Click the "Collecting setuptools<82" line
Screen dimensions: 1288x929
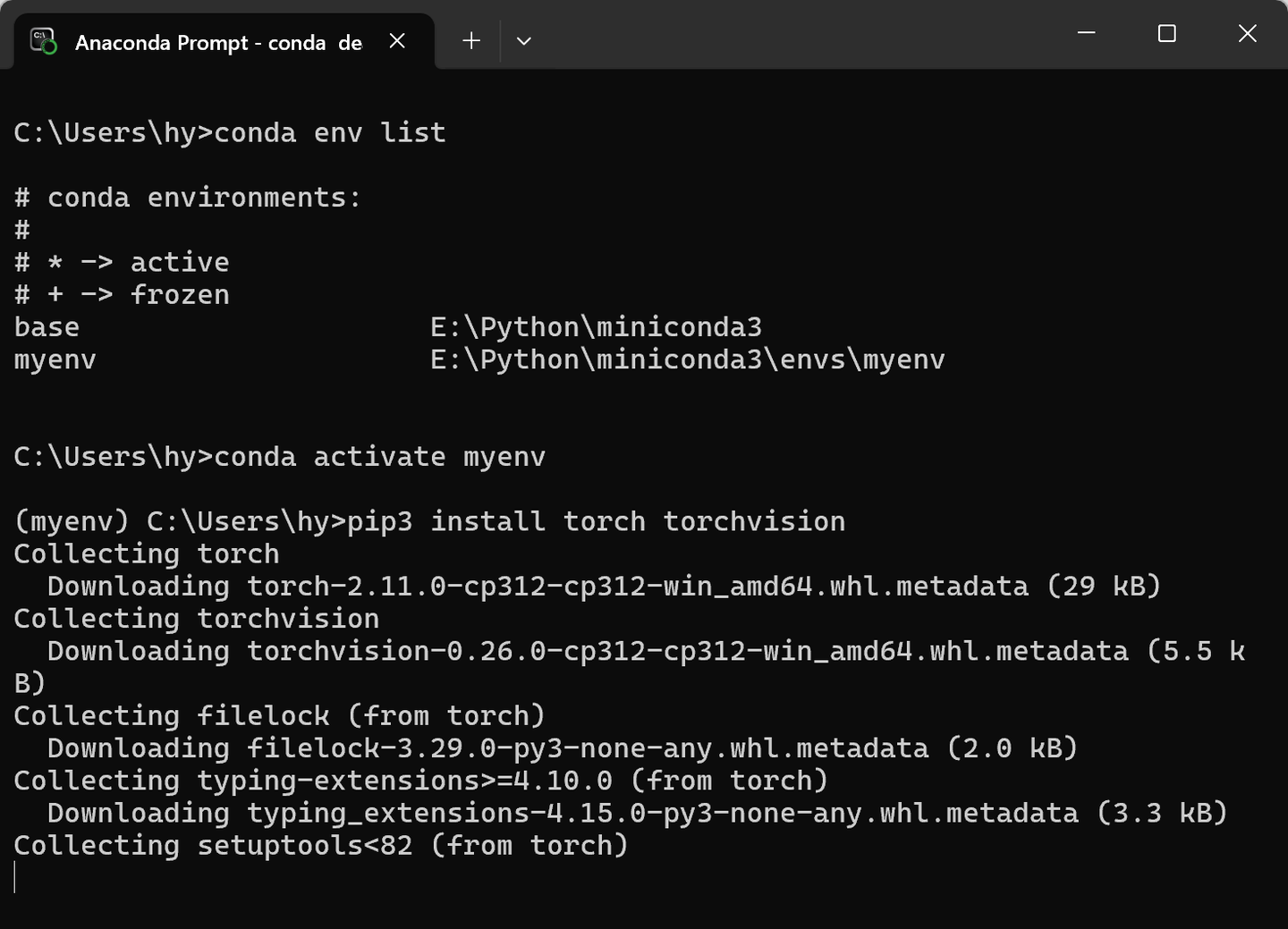[x=321, y=846]
